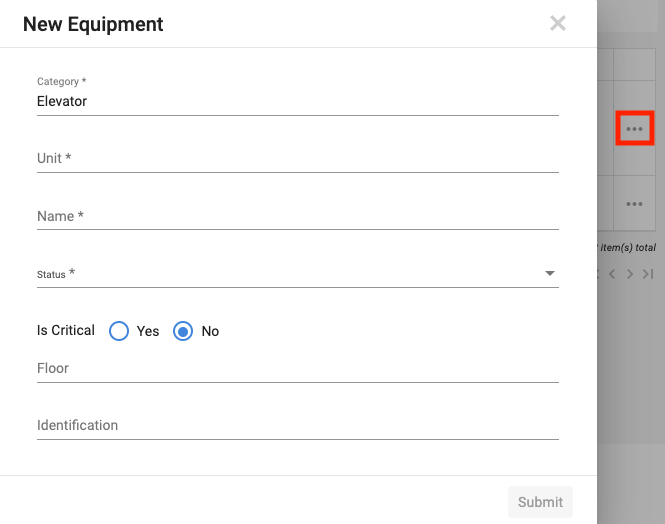Select Yes for Is Critical
665x524 pixels.
(119, 331)
